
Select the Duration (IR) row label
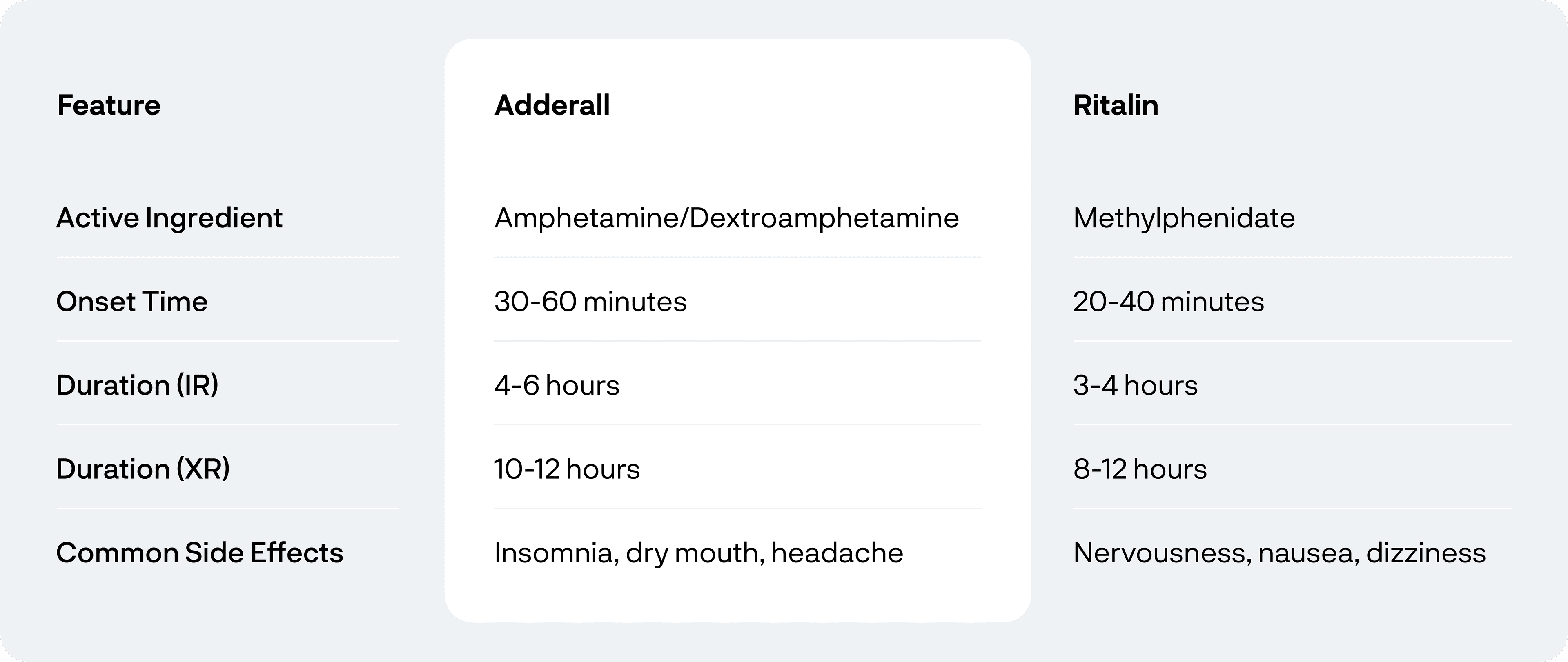pos(138,385)
